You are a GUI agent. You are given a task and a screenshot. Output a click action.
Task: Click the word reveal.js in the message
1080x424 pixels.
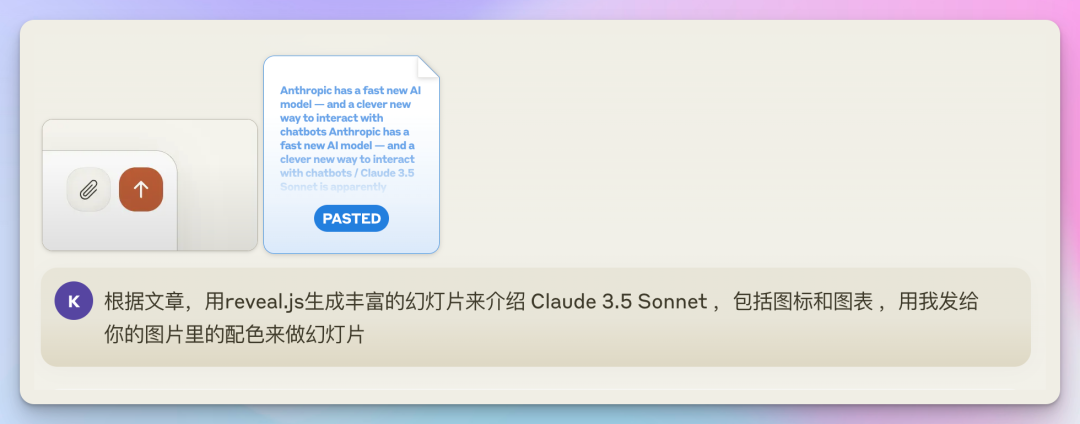pyautogui.click(x=263, y=302)
